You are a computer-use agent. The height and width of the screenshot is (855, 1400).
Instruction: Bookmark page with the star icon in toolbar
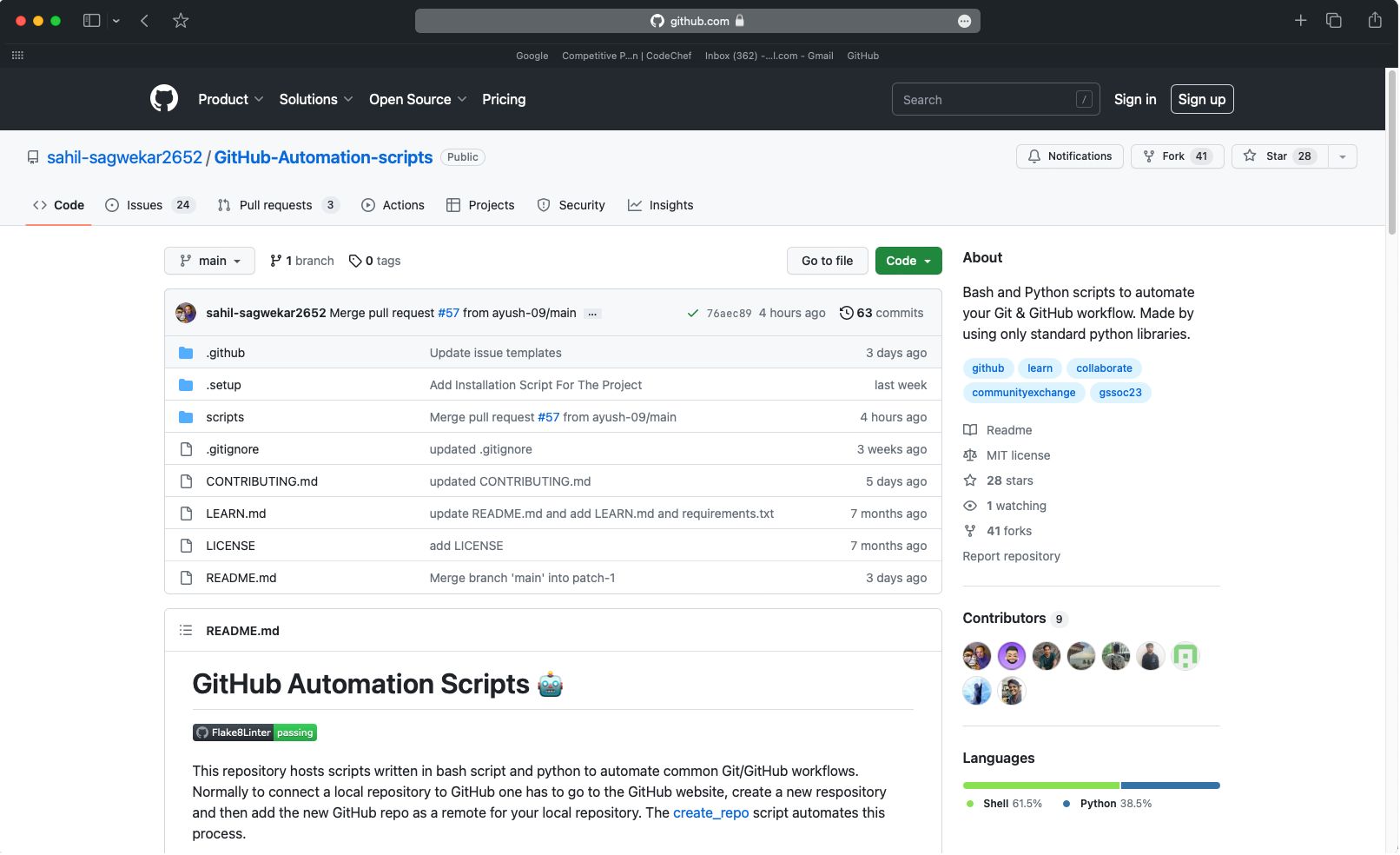coord(181,21)
